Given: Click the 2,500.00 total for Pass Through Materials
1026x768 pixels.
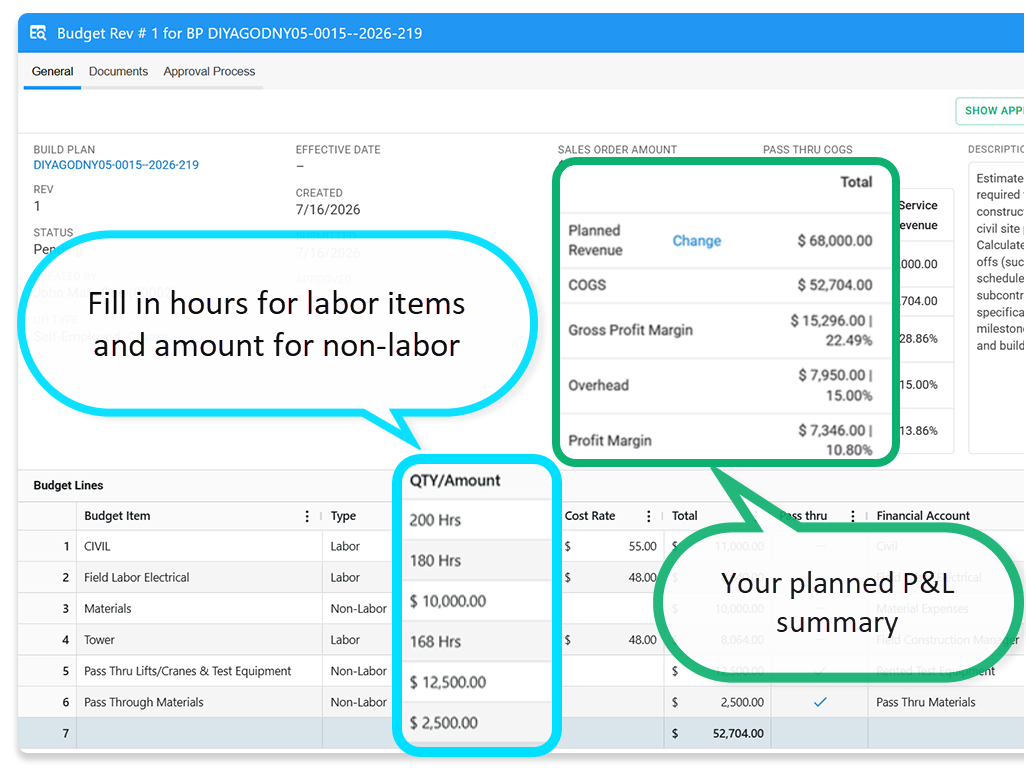Looking at the screenshot, I should [742, 702].
